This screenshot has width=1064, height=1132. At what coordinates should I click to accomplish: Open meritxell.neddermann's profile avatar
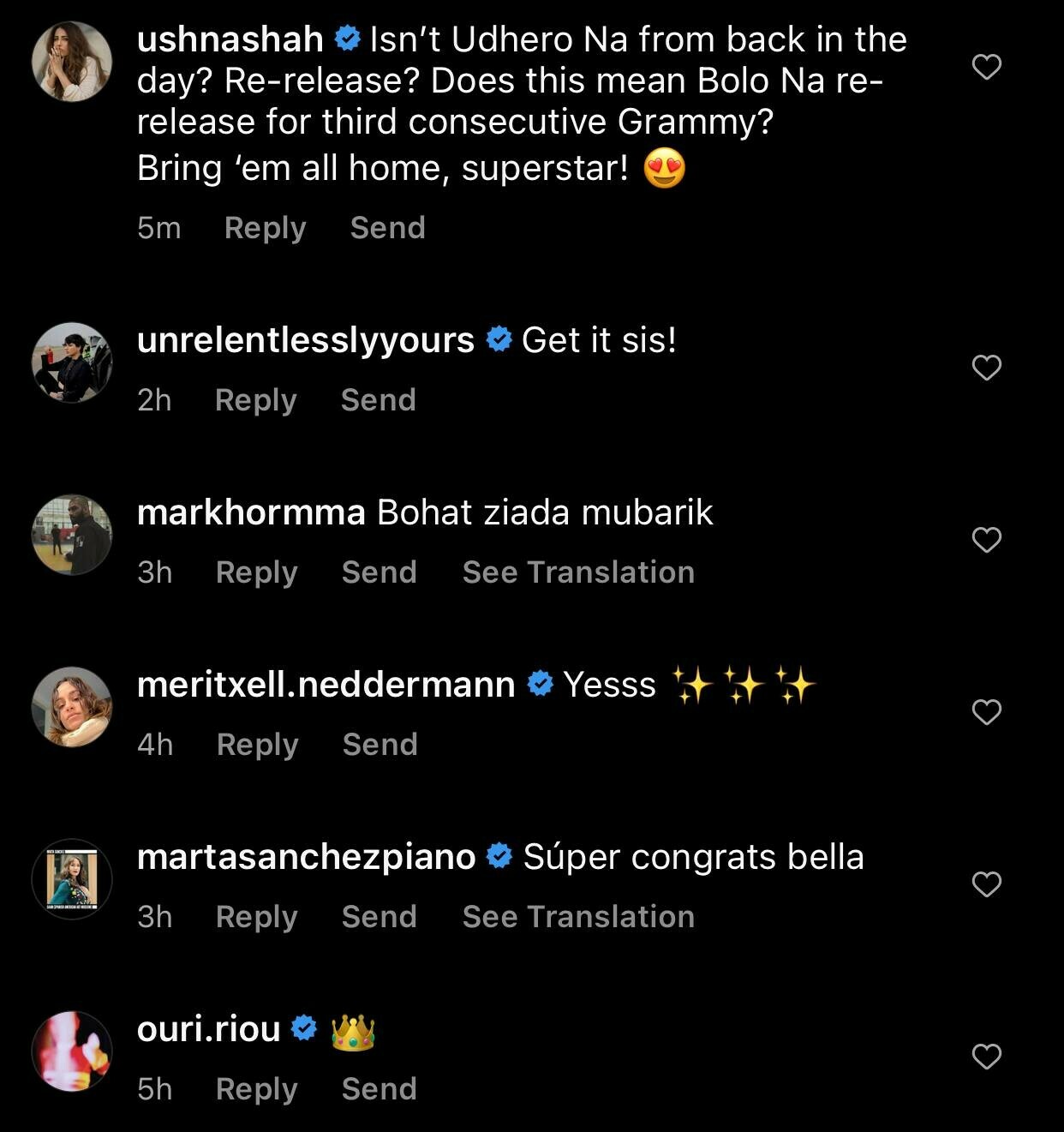tap(72, 707)
